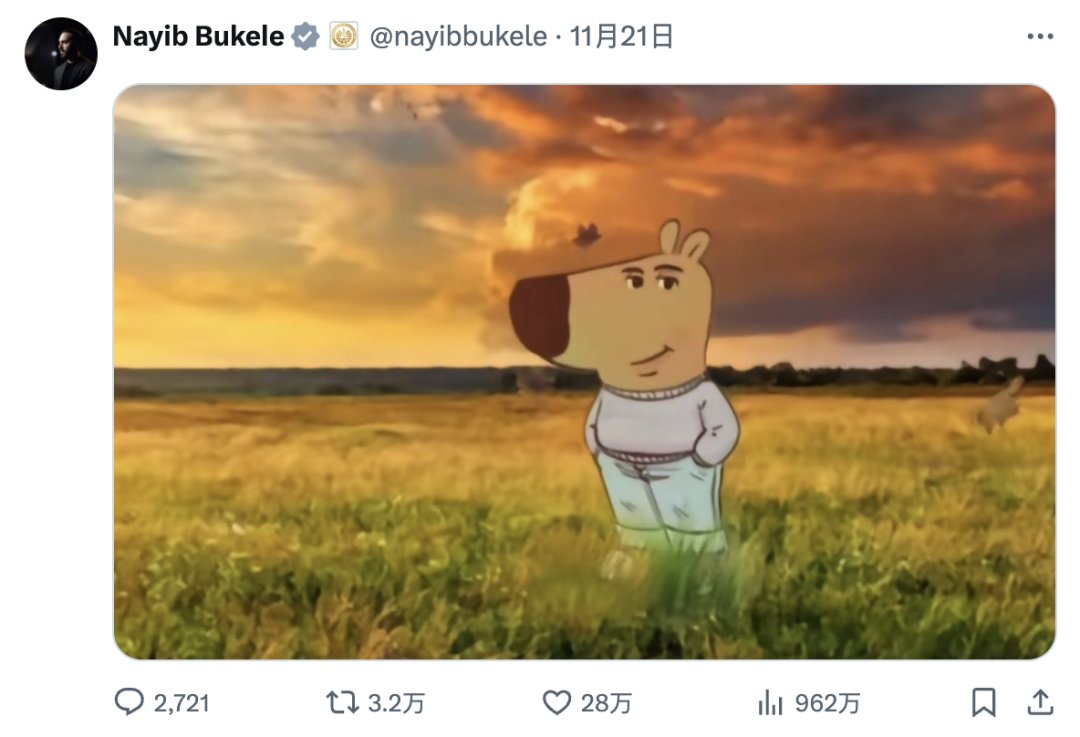Click the reply speech bubble icon

pos(129,703)
